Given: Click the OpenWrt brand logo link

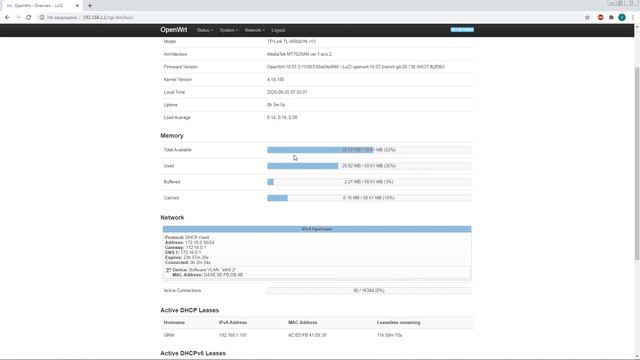Looking at the screenshot, I should coord(173,30).
